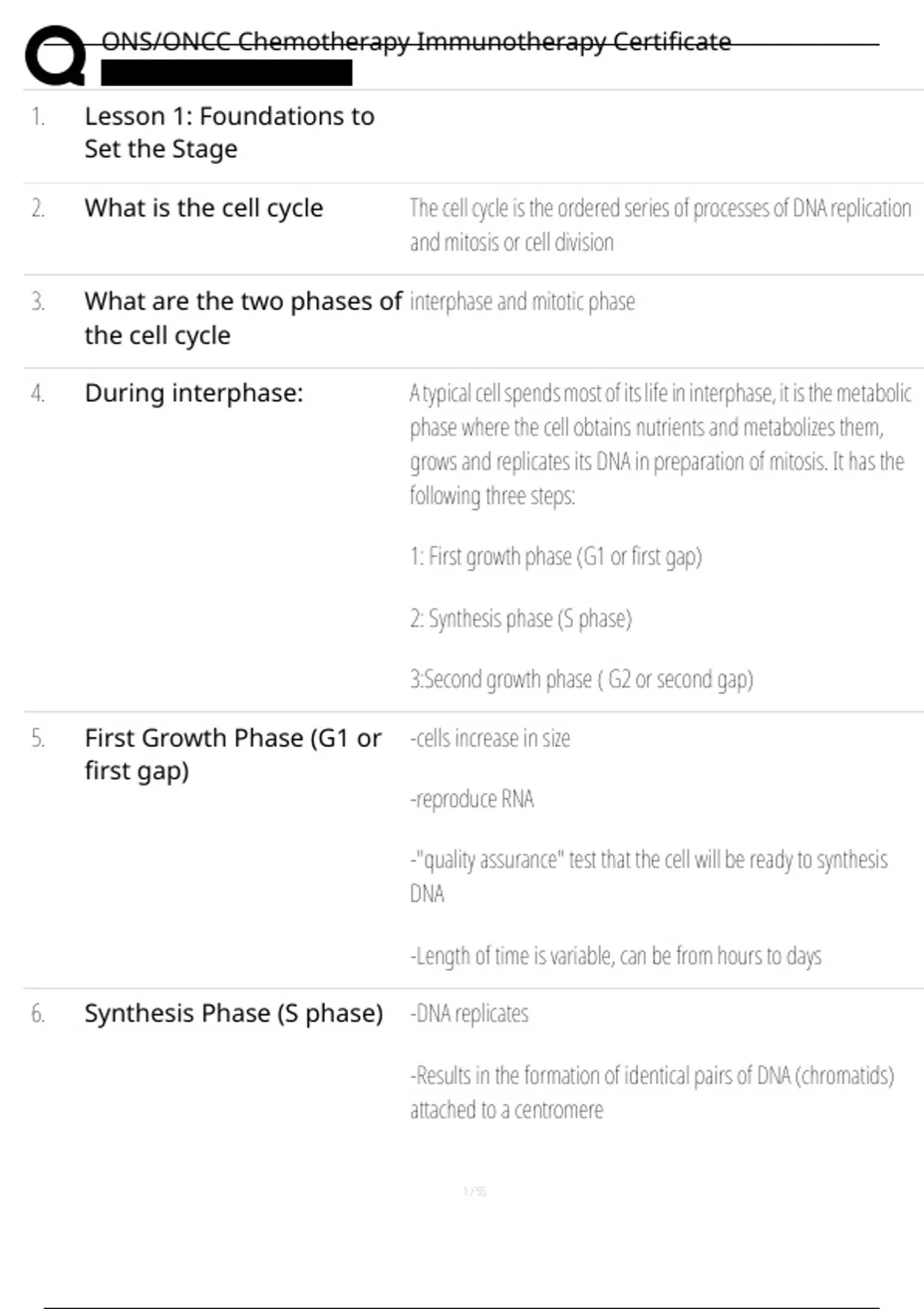
Task: Click the 'interphase and mitotic phase' answer
Action: [522, 302]
